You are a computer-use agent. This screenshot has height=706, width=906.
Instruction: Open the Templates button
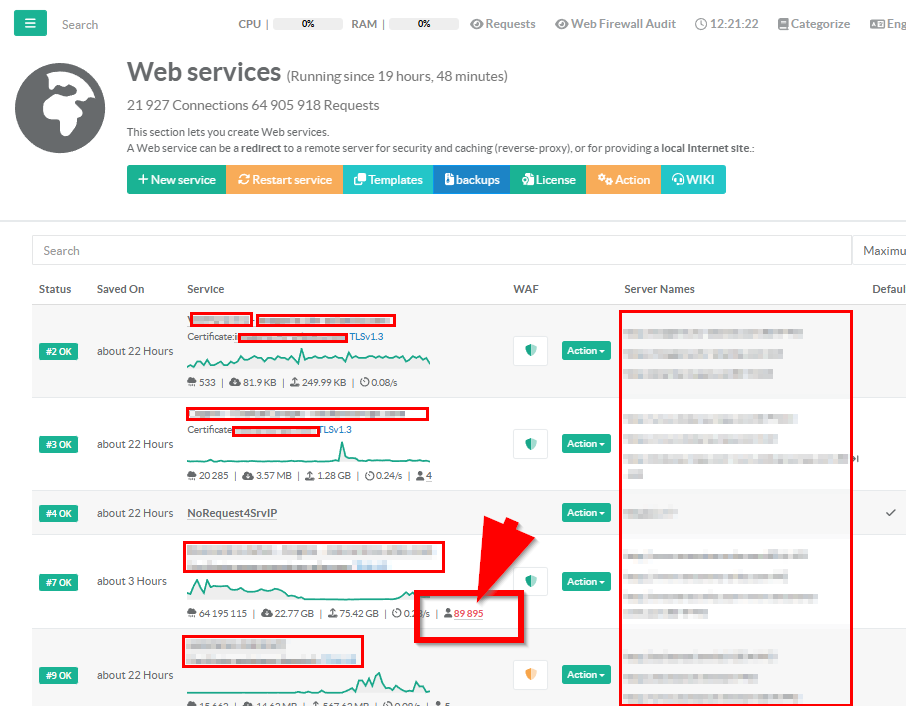tap(388, 180)
